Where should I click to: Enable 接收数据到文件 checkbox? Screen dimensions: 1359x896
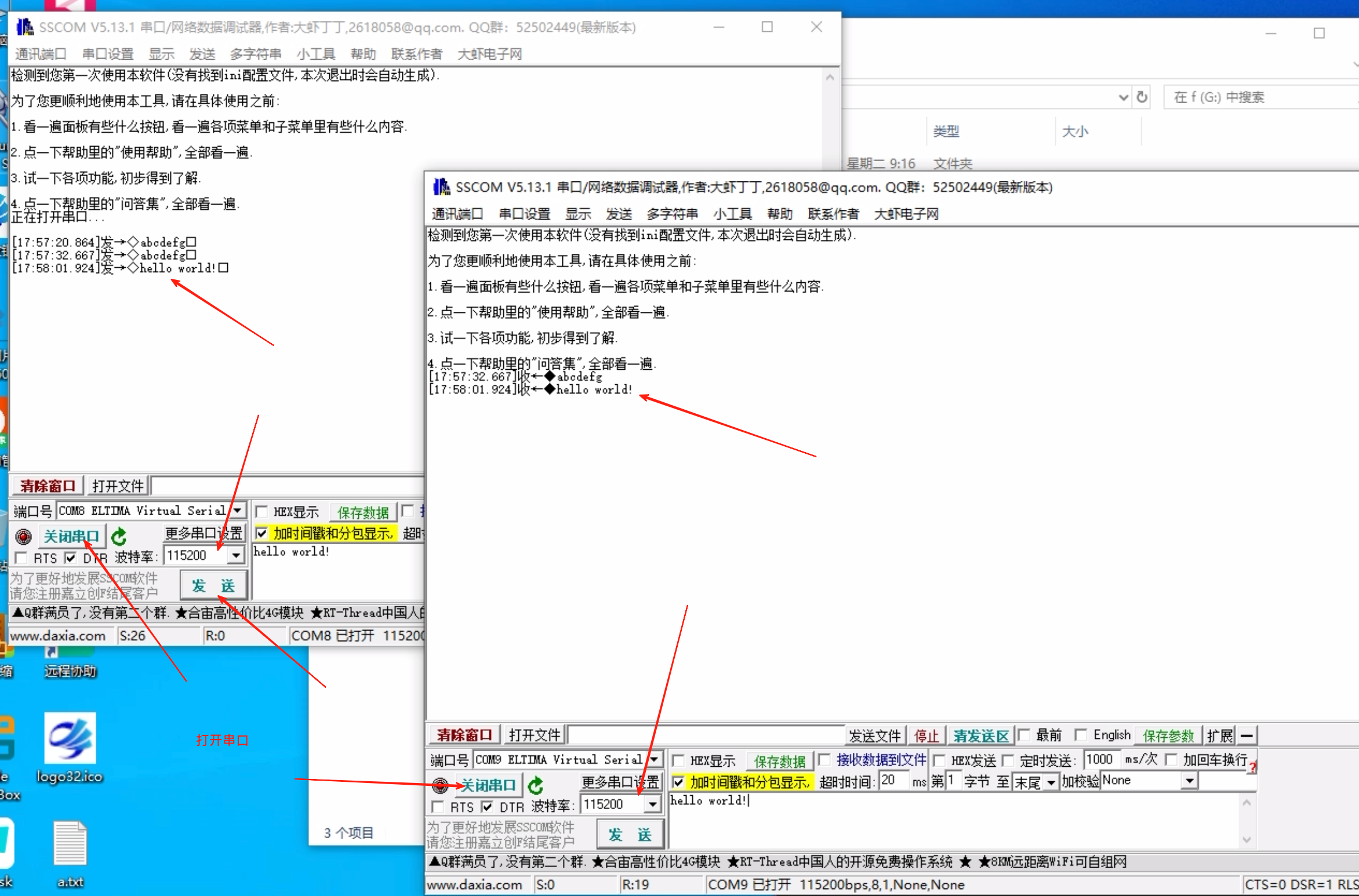[x=824, y=759]
